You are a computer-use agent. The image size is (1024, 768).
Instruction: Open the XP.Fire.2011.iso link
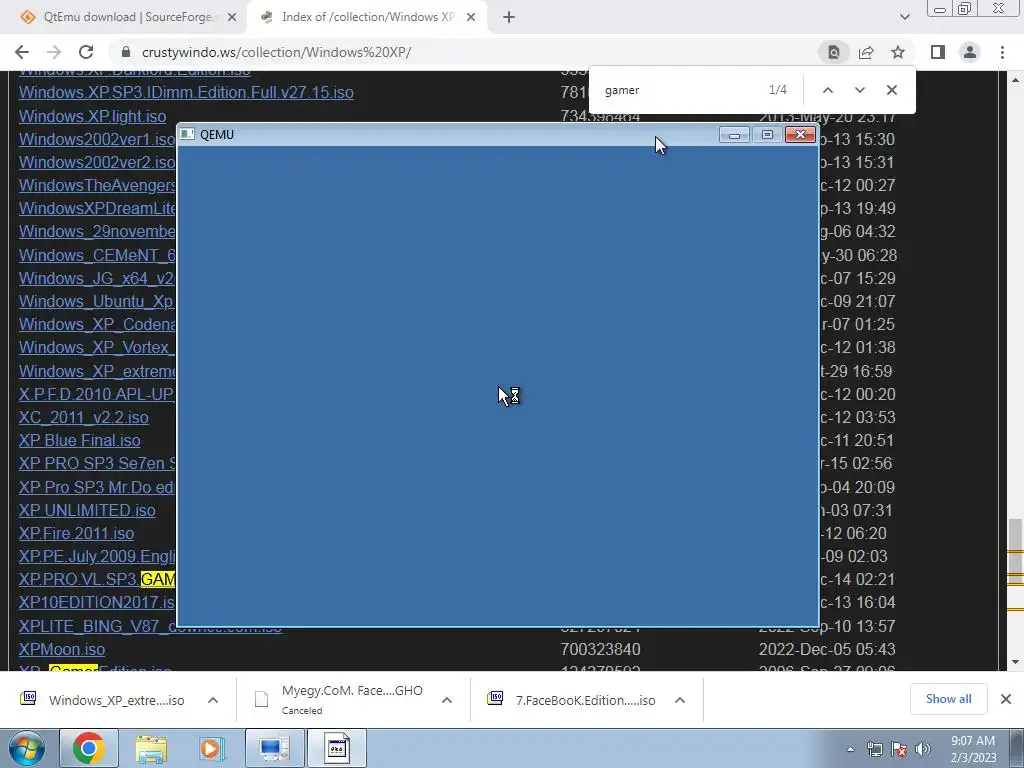pyautogui.click(x=76, y=534)
